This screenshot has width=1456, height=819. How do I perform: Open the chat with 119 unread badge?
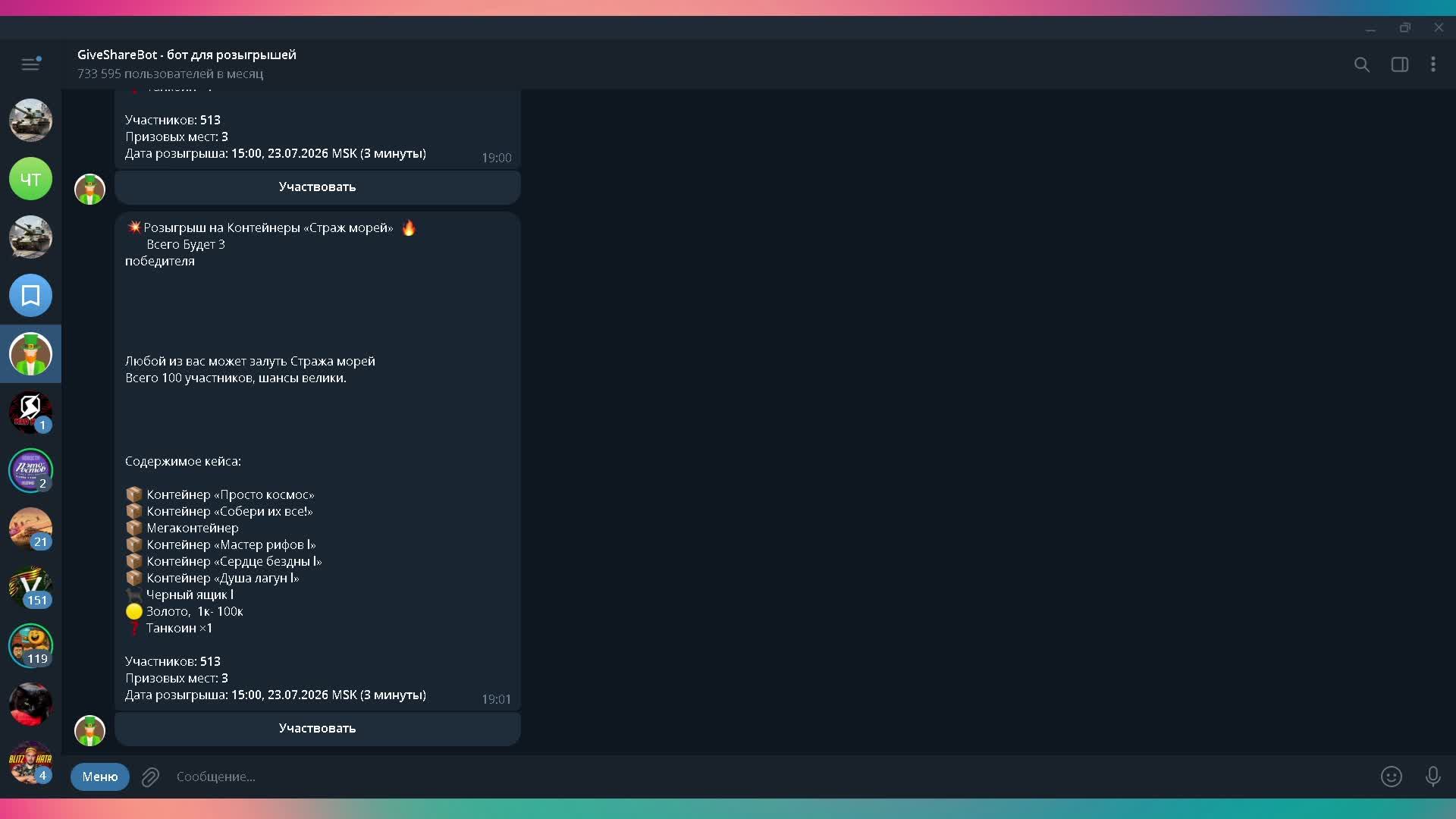click(x=30, y=646)
